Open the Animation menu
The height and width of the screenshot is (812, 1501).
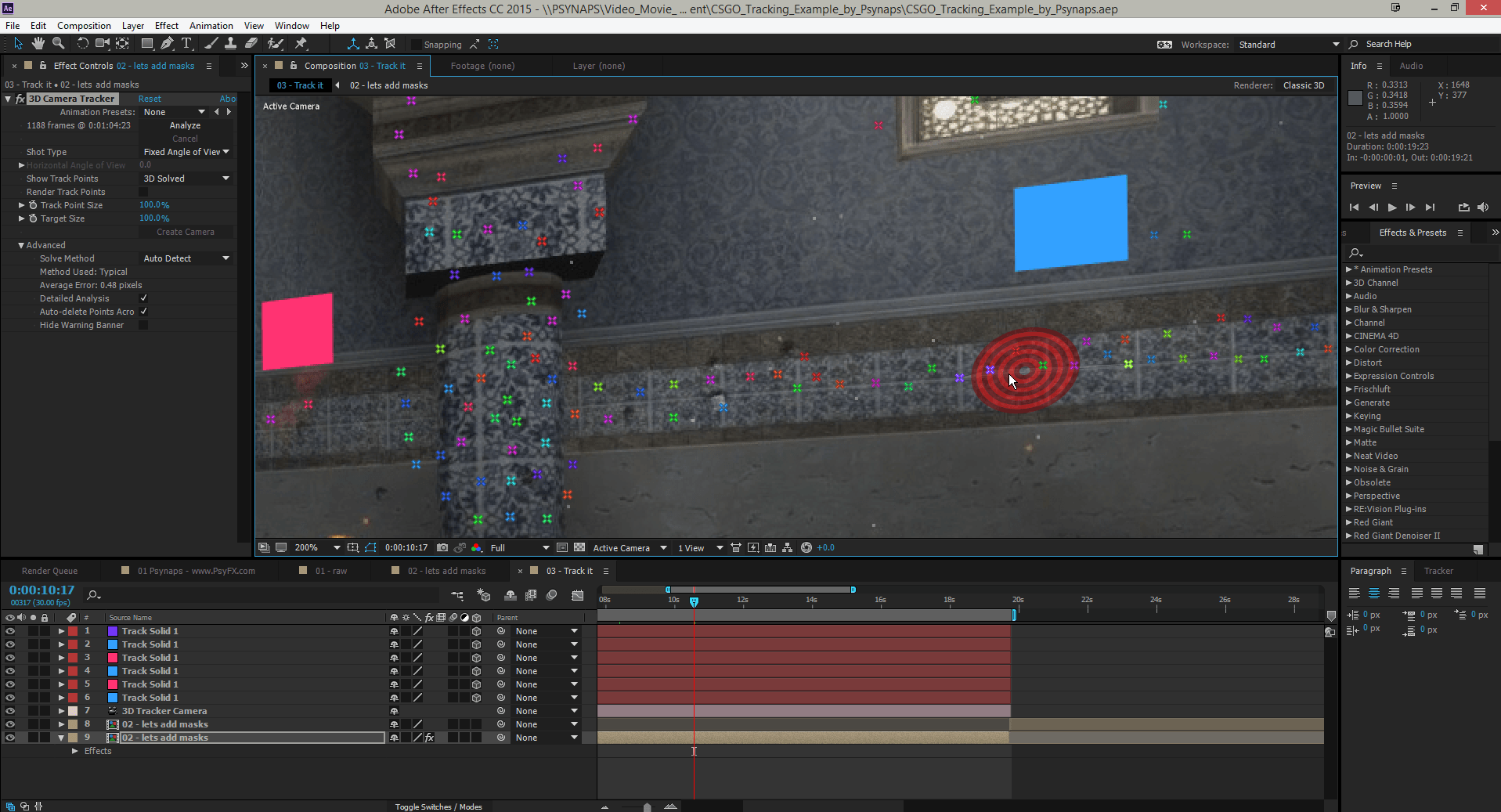point(211,25)
